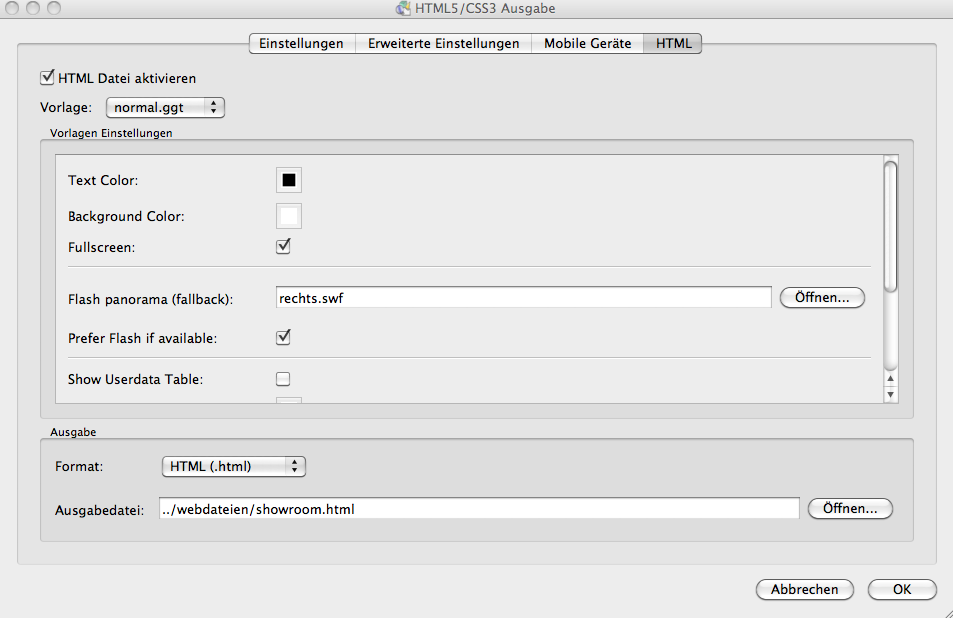Click the Flash panorama fallback text field

(522, 297)
